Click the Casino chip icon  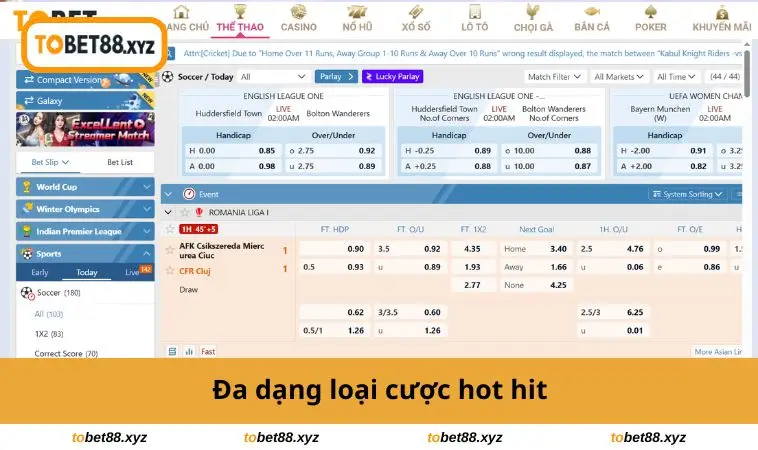(x=299, y=11)
